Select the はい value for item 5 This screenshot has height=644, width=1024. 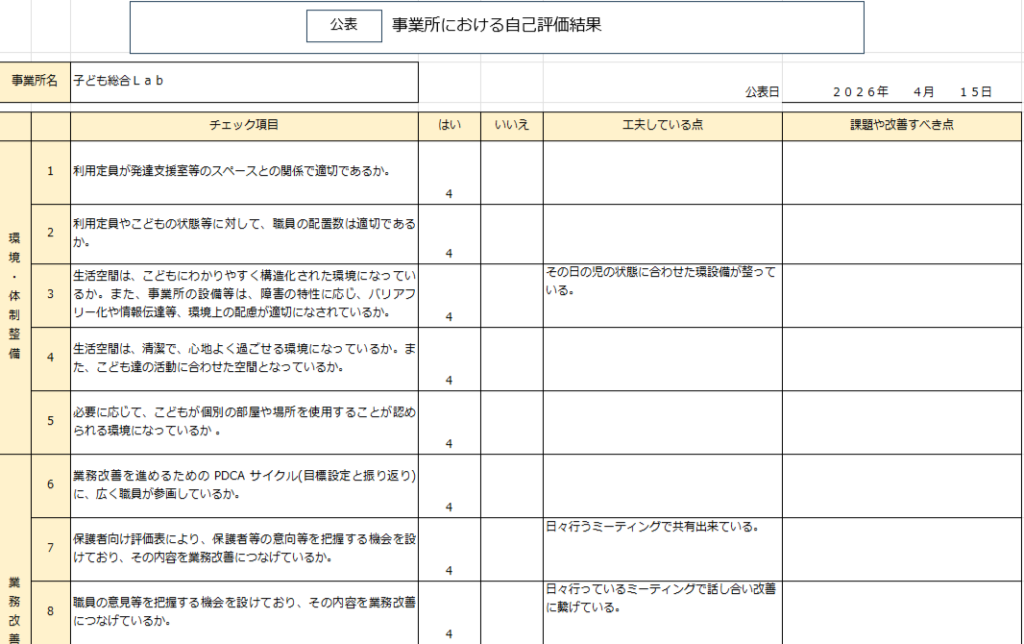click(449, 442)
